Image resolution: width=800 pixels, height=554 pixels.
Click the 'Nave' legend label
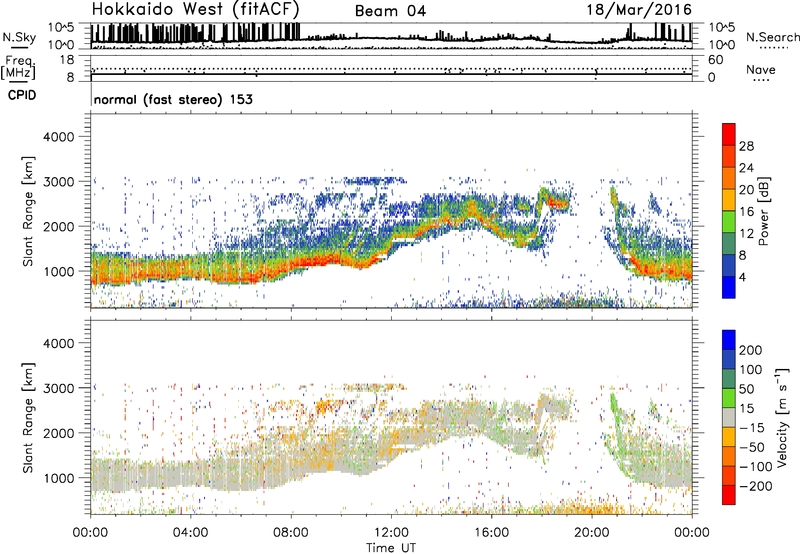pos(761,69)
